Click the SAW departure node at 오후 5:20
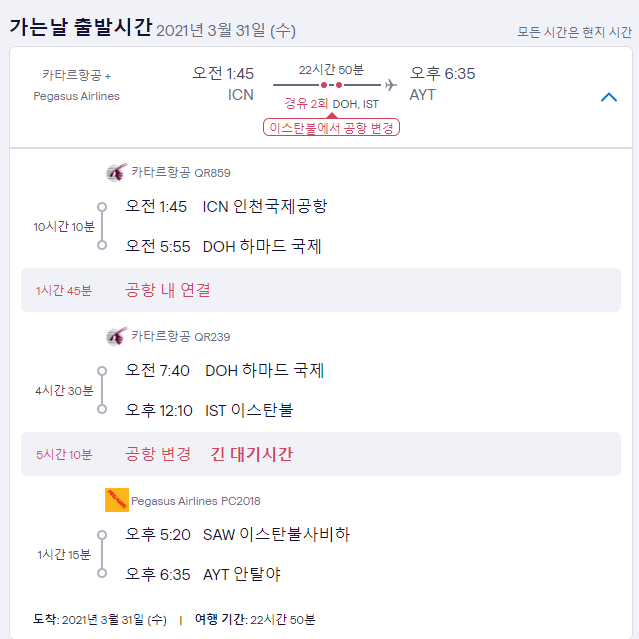Viewport: 639px width, 639px height. pos(102,534)
